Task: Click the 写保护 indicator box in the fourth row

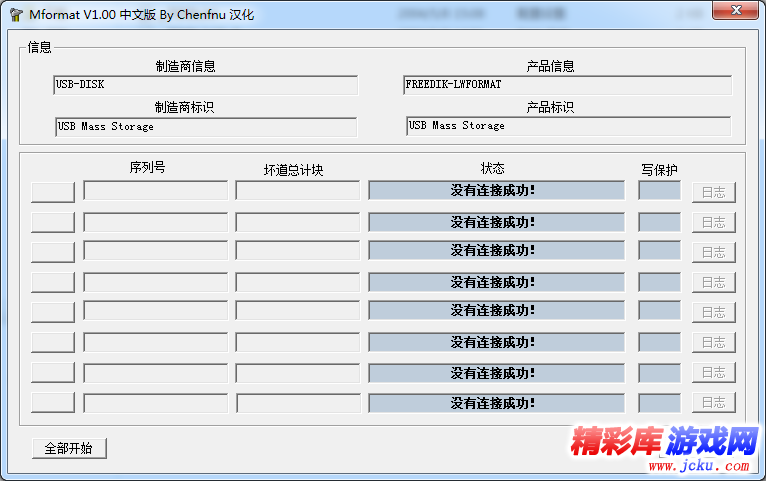Action: 660,282
